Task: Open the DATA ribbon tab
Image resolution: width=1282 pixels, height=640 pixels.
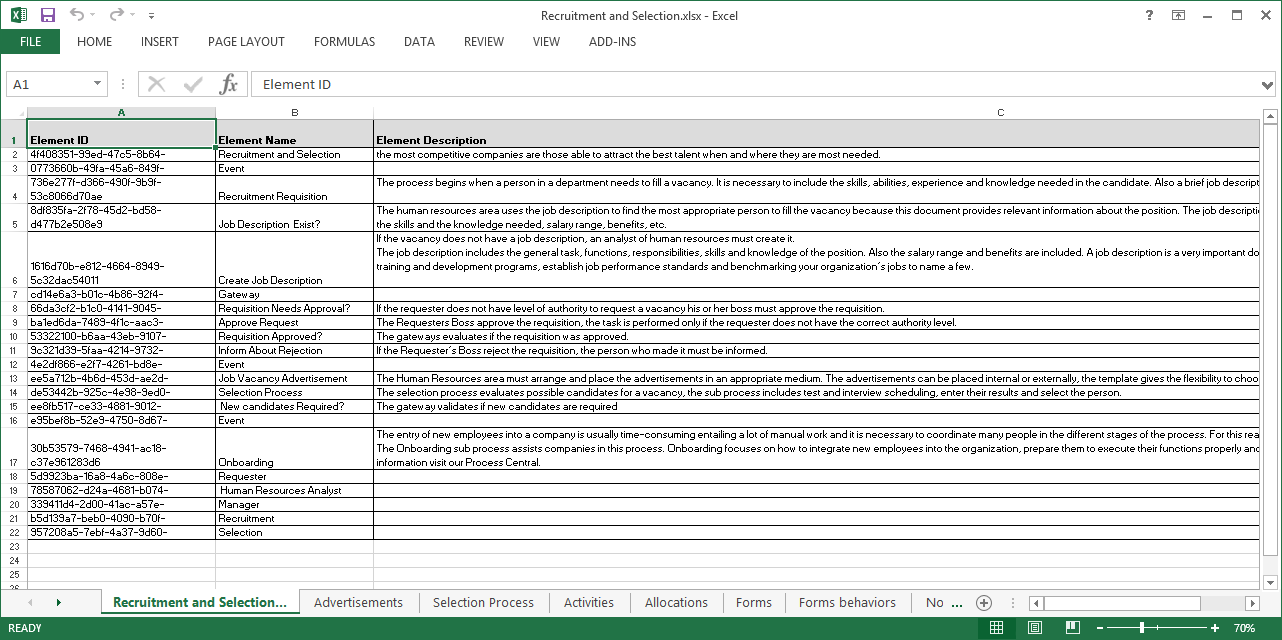Action: [419, 42]
